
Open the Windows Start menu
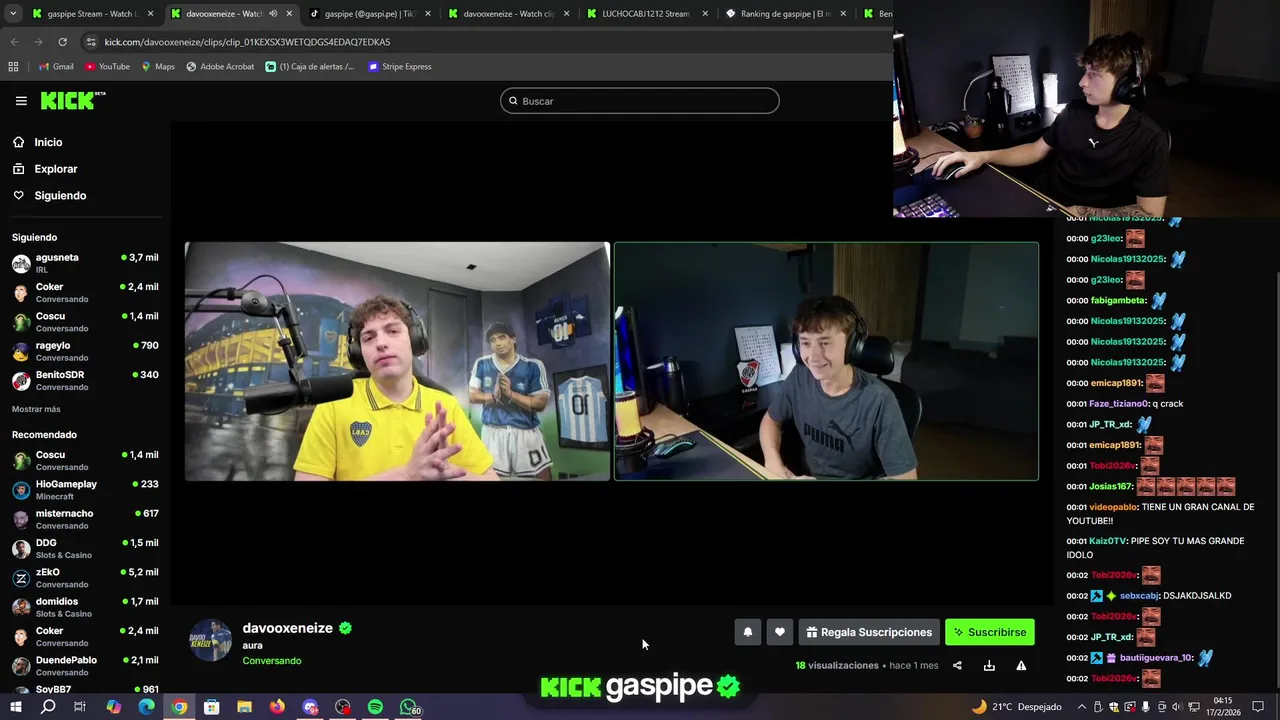[15, 707]
